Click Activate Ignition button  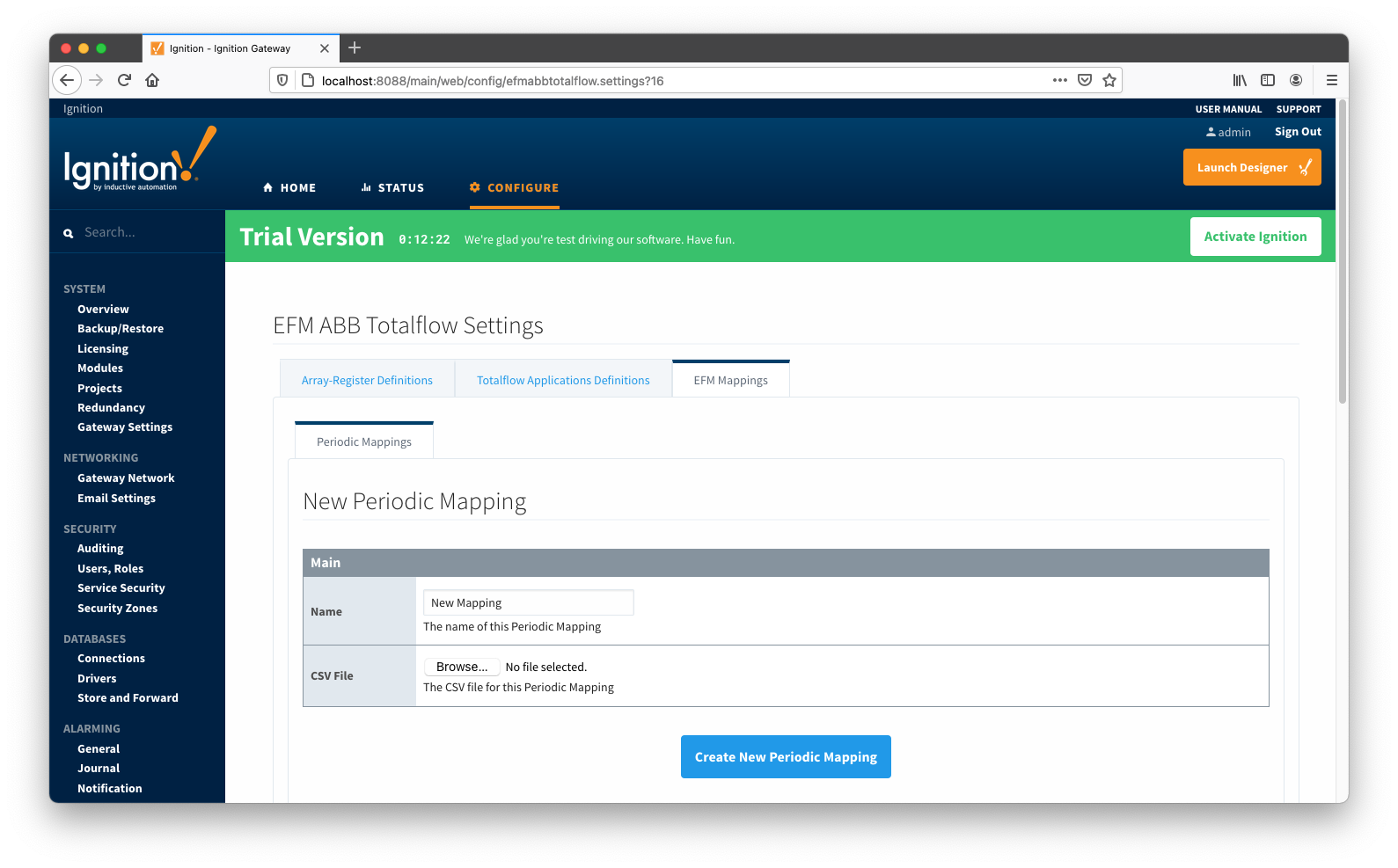[1255, 237]
